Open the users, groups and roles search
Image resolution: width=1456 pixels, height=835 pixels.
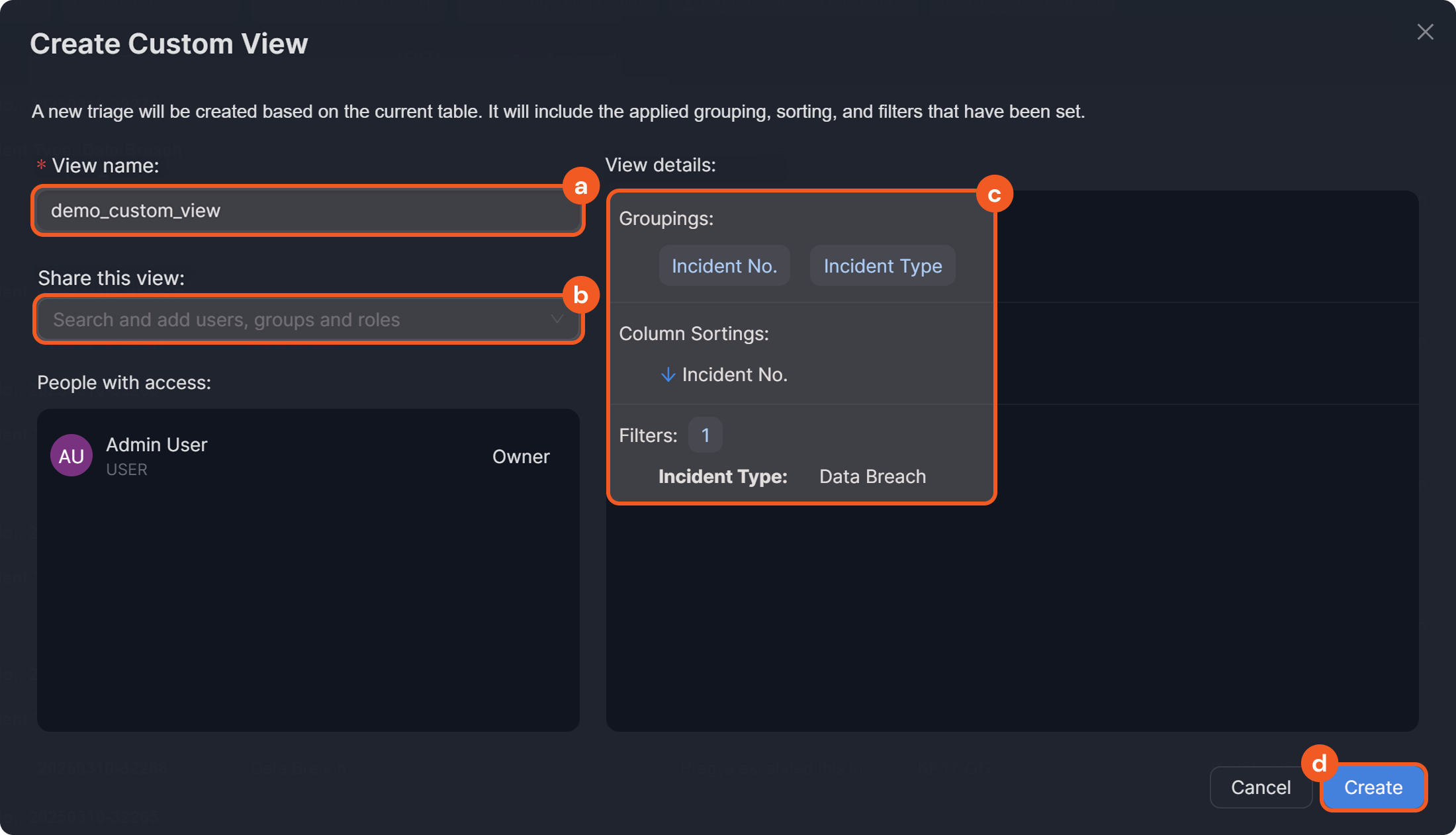point(291,320)
